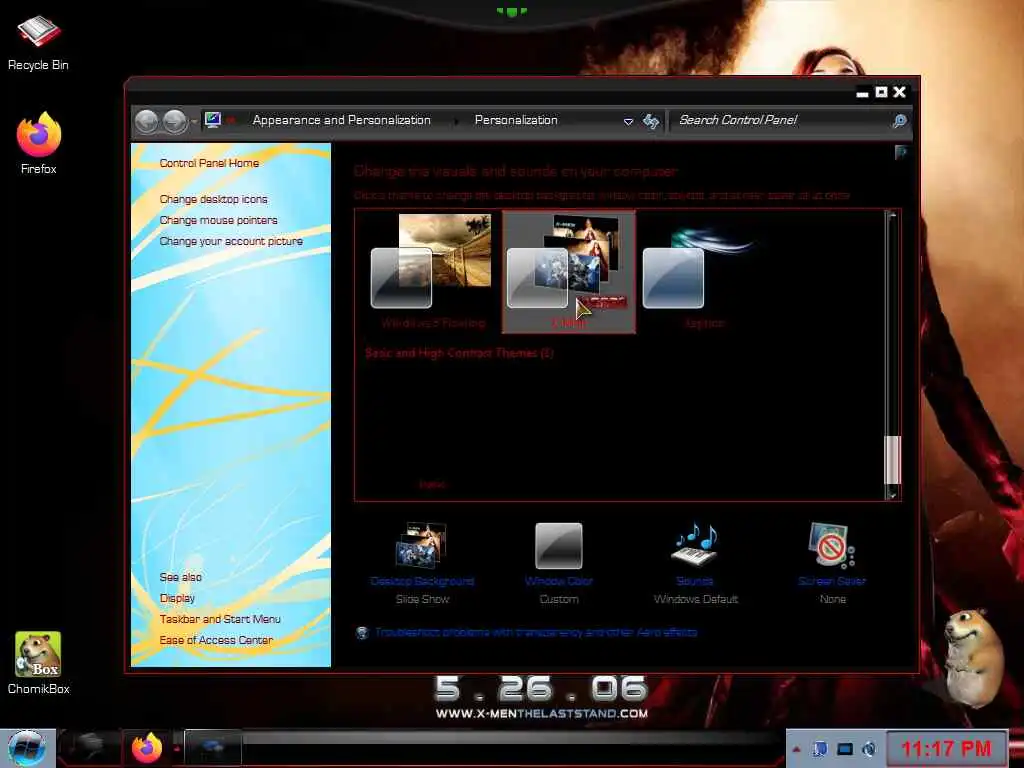Expand the red breadcrumb arrow after monitor icon
The height and width of the screenshot is (768, 1024).
(231, 120)
